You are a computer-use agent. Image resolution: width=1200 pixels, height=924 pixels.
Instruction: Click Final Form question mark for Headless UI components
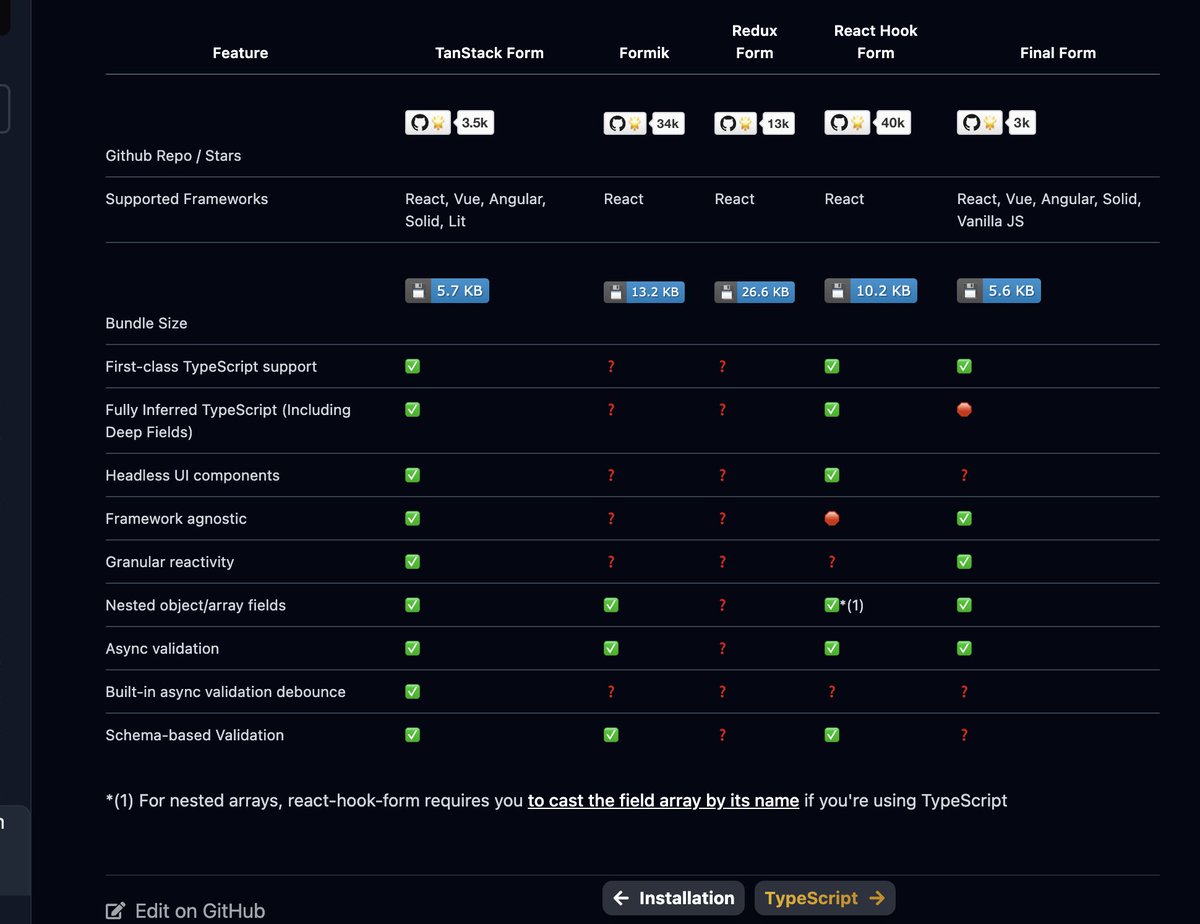[964, 476]
